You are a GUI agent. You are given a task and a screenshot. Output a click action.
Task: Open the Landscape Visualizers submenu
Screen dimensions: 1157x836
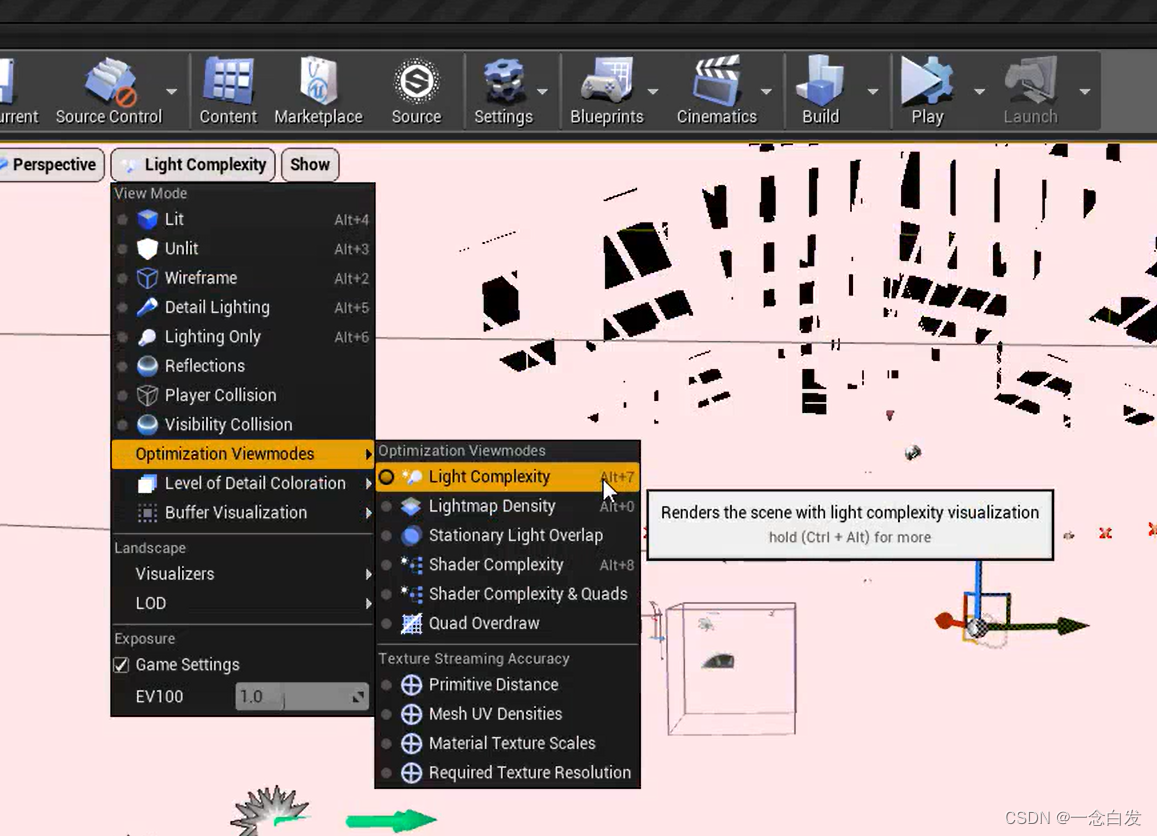click(x=243, y=574)
